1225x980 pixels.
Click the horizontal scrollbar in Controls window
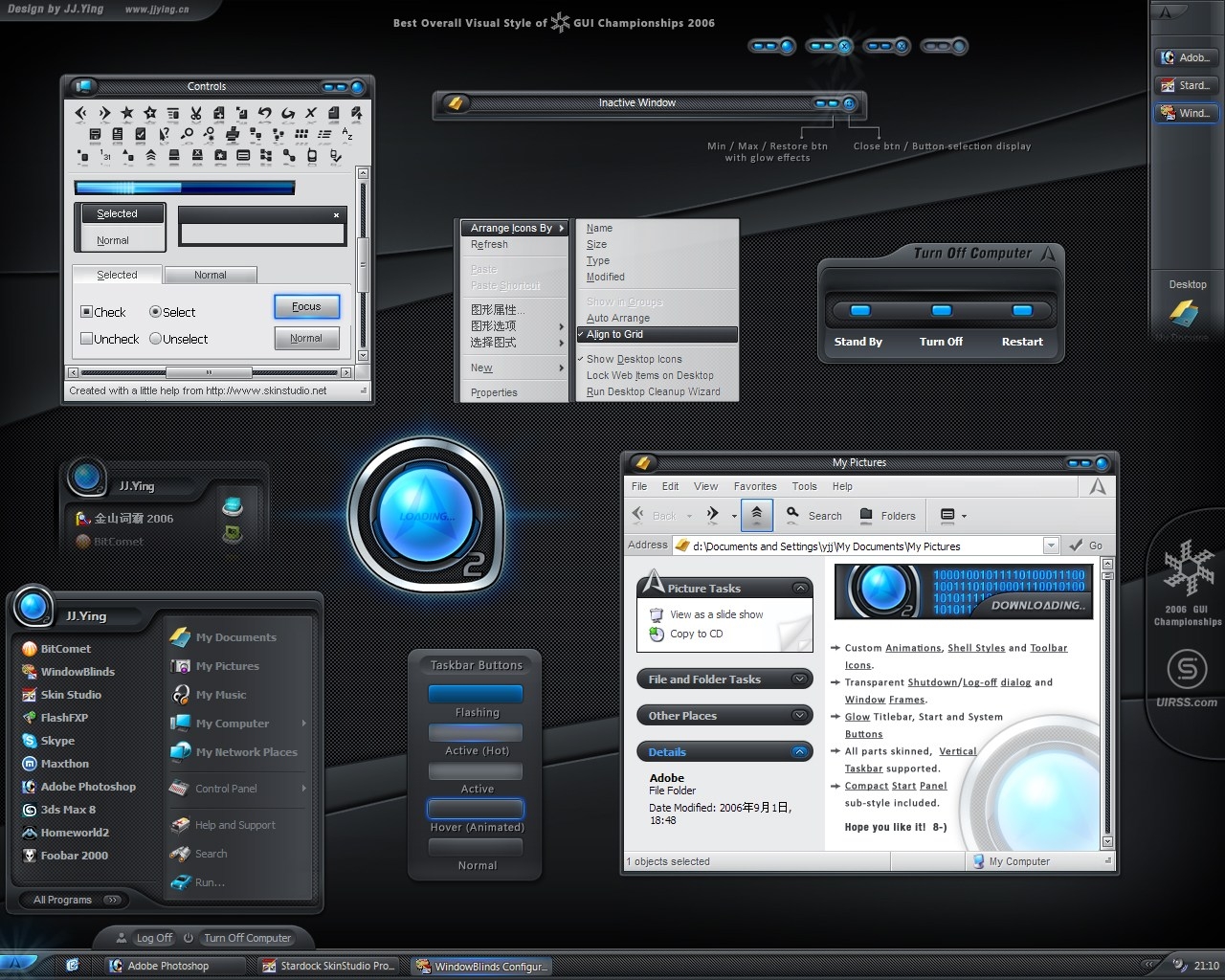coord(210,372)
